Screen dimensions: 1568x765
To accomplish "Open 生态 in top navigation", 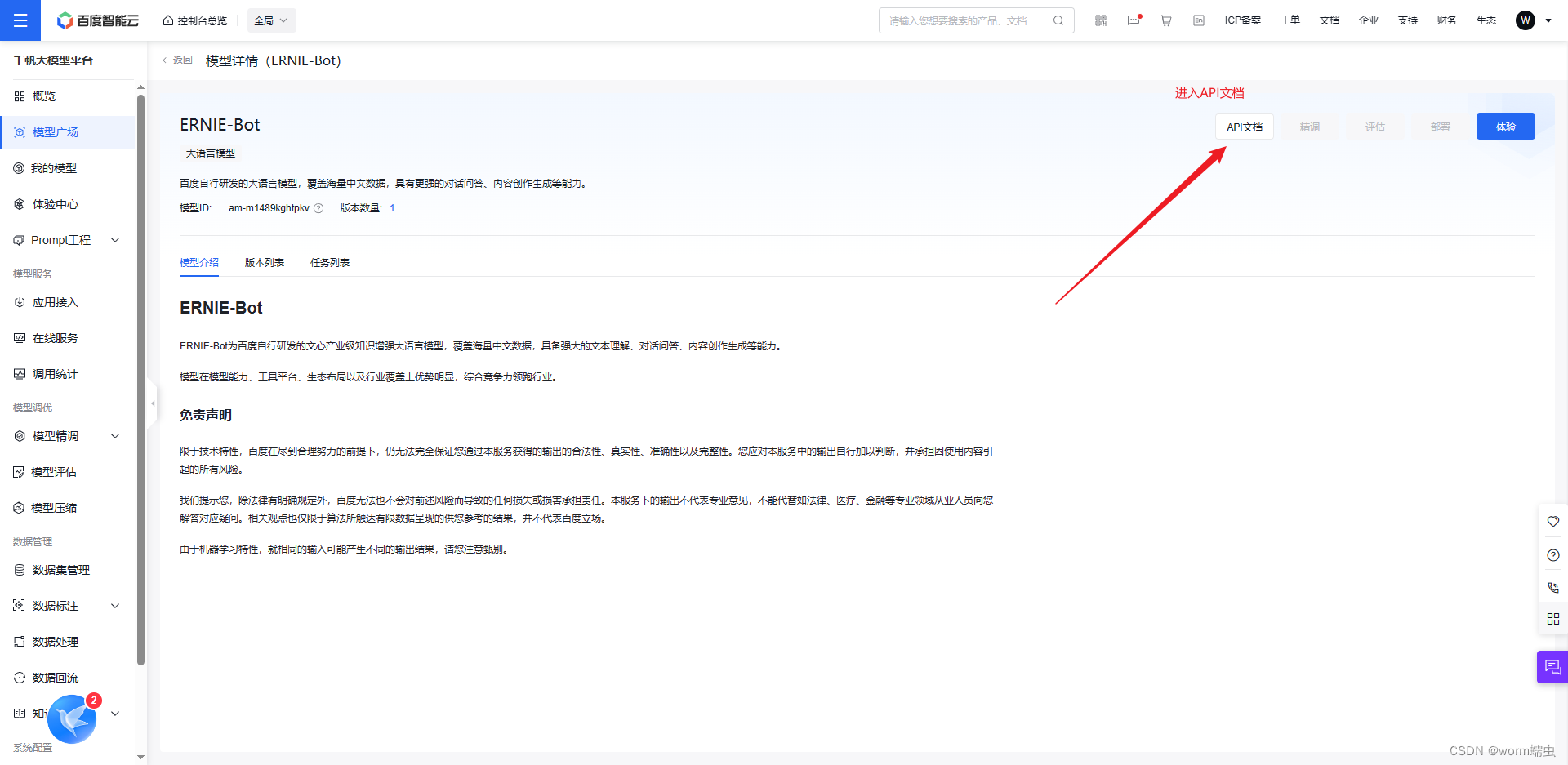I will [1486, 20].
